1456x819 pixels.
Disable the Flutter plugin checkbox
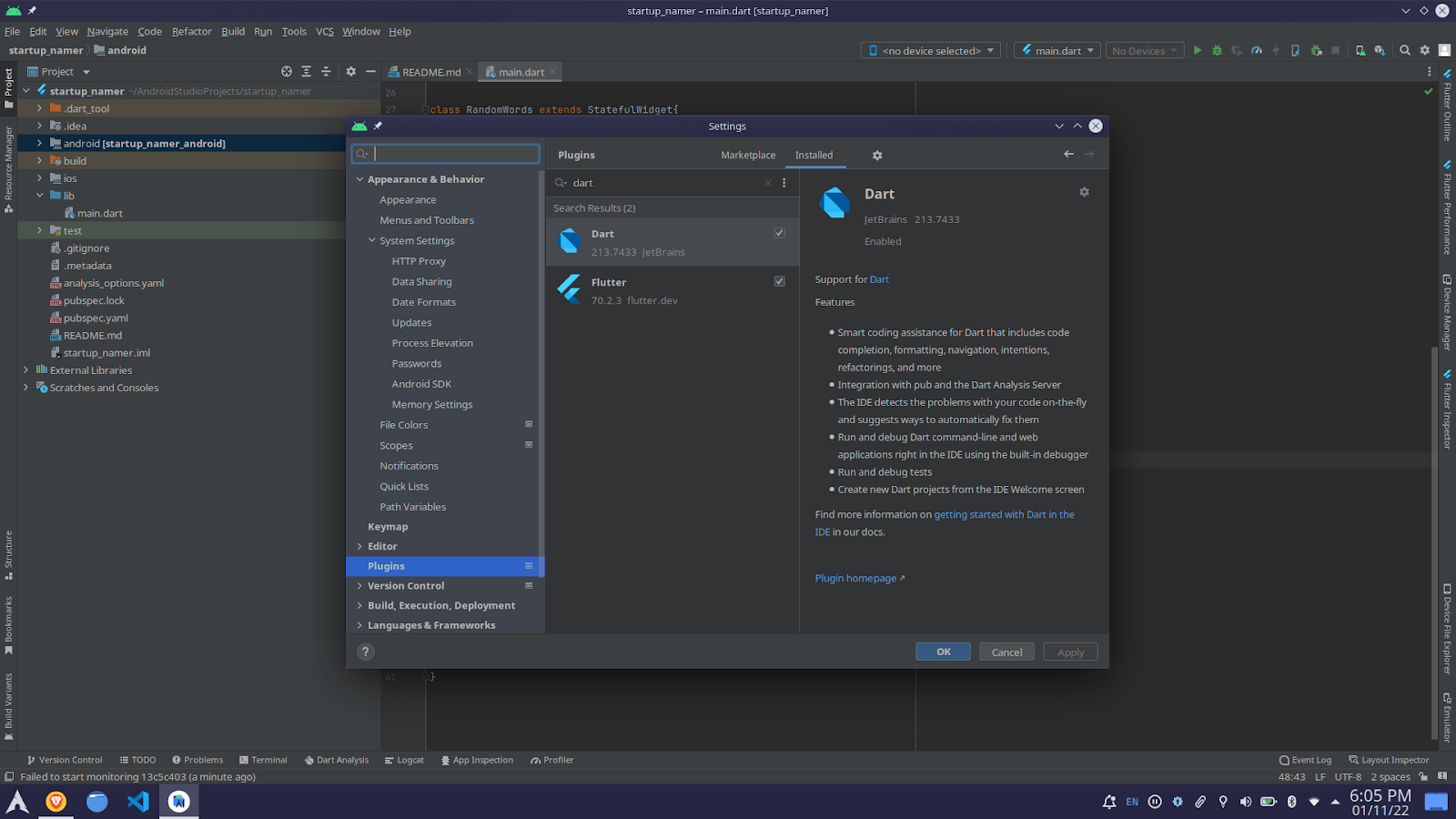(x=780, y=281)
